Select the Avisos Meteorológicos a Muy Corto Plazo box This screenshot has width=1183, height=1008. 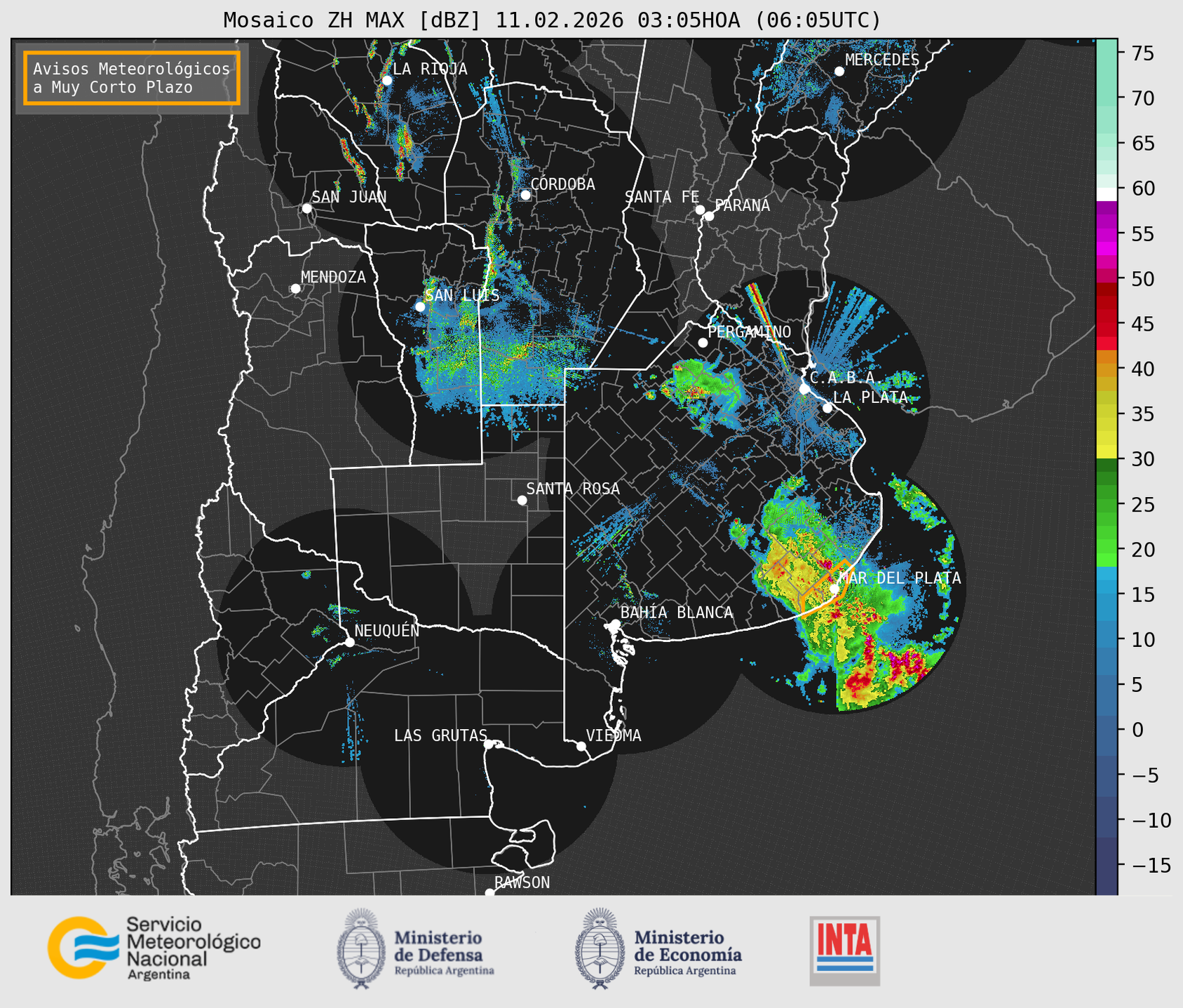pyautogui.click(x=132, y=78)
